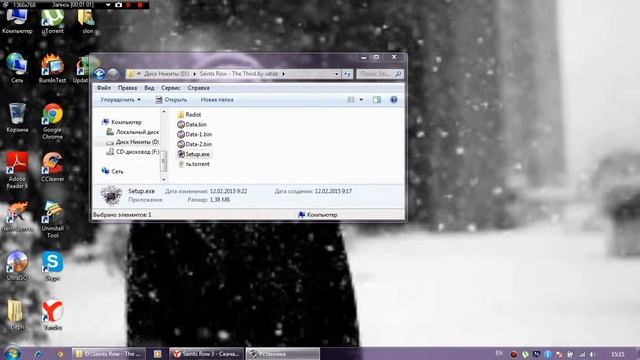
Task: Open the Корзина recycle bin
Action: tap(17, 118)
